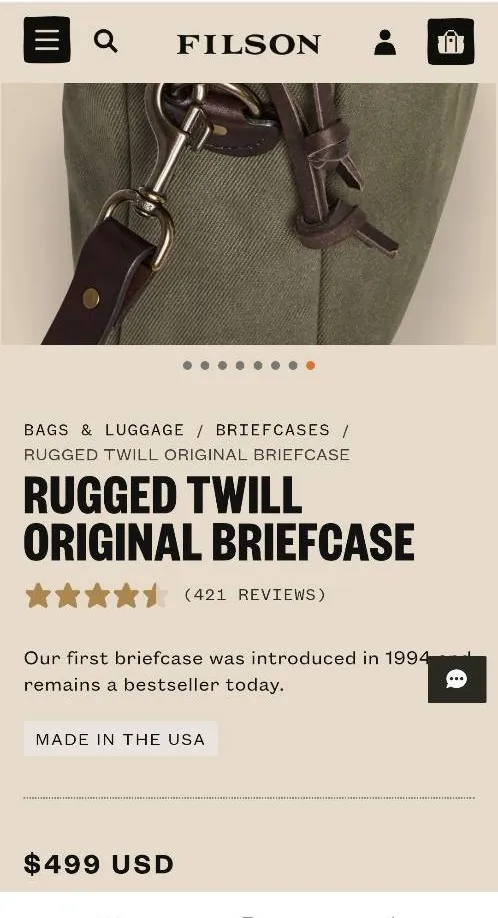Click the Rugged Twill Original Briefcase breadcrumb
This screenshot has height=918, width=498.
click(x=187, y=454)
